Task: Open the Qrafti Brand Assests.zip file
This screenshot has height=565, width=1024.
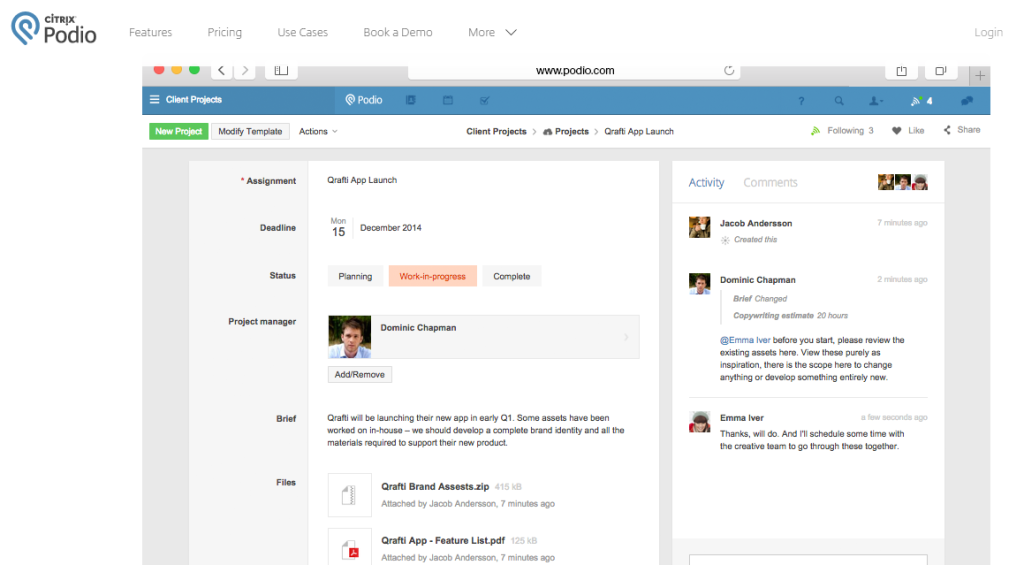Action: click(x=435, y=487)
